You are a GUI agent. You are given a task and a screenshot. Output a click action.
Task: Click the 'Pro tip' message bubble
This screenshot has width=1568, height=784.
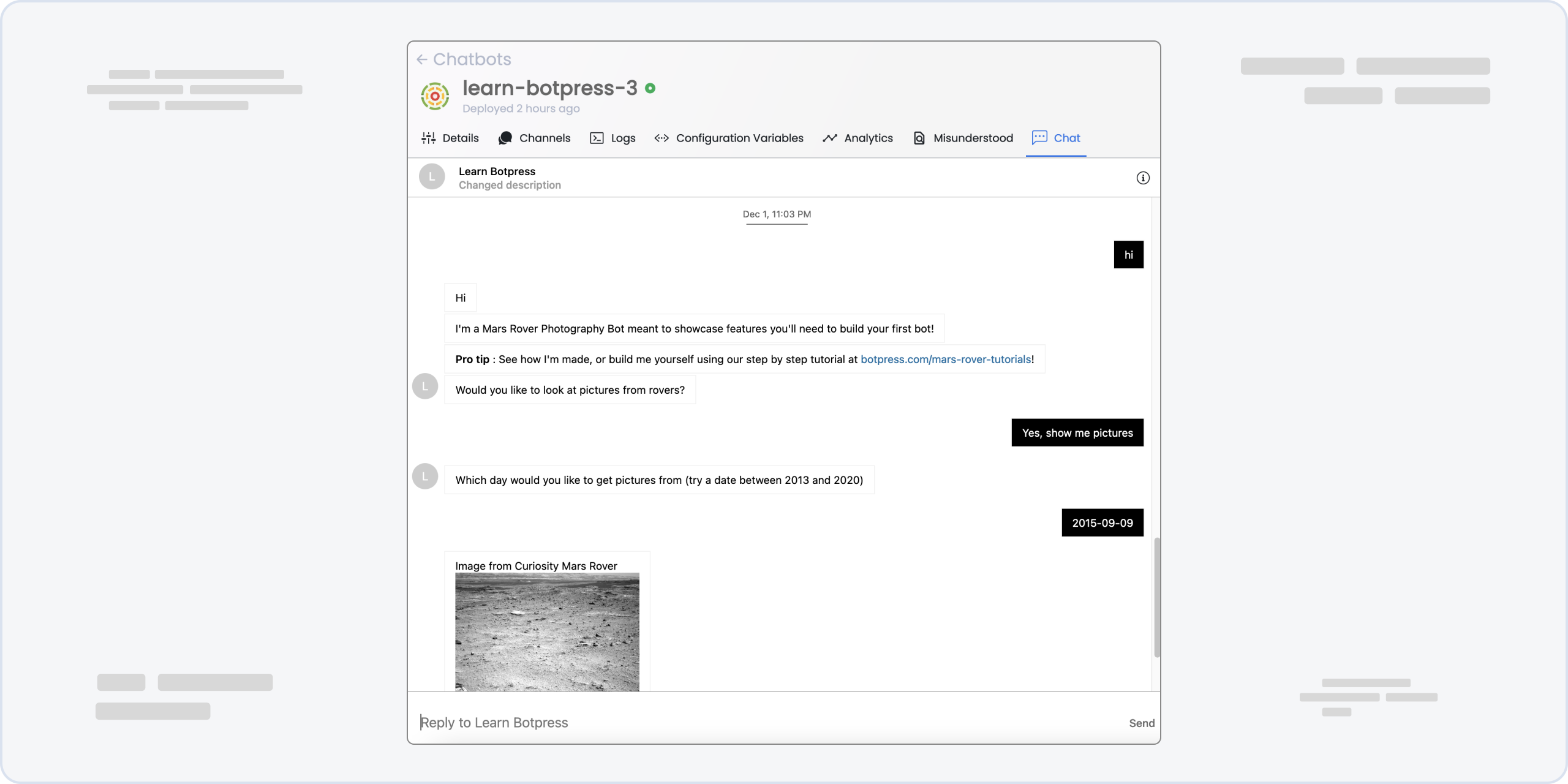(x=745, y=359)
